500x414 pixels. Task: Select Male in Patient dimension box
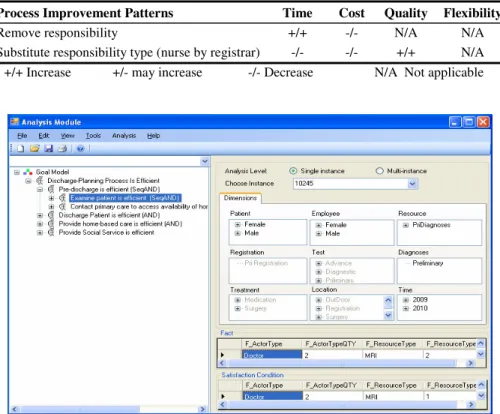[x=251, y=233]
